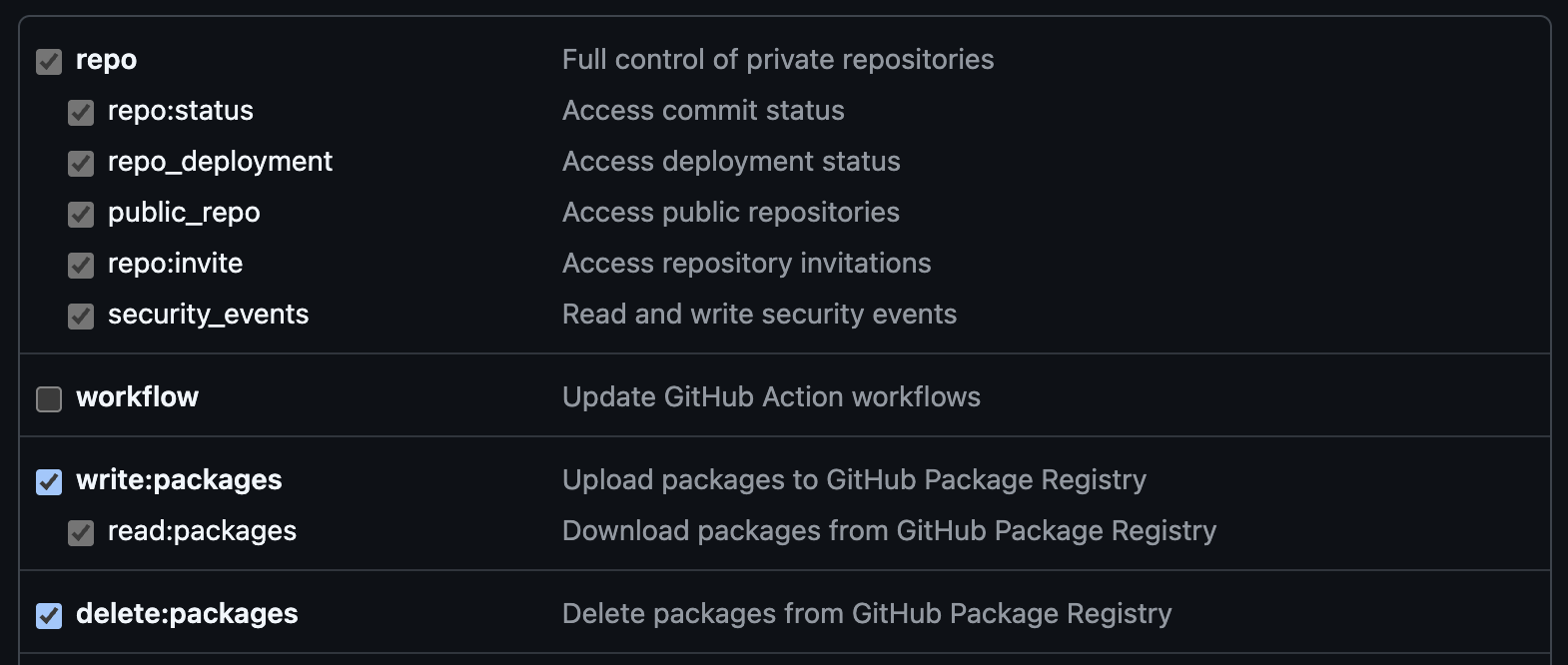Viewport: 1568px width, 665px height.
Task: Toggle the read:packages checkbox
Action: pos(81,532)
